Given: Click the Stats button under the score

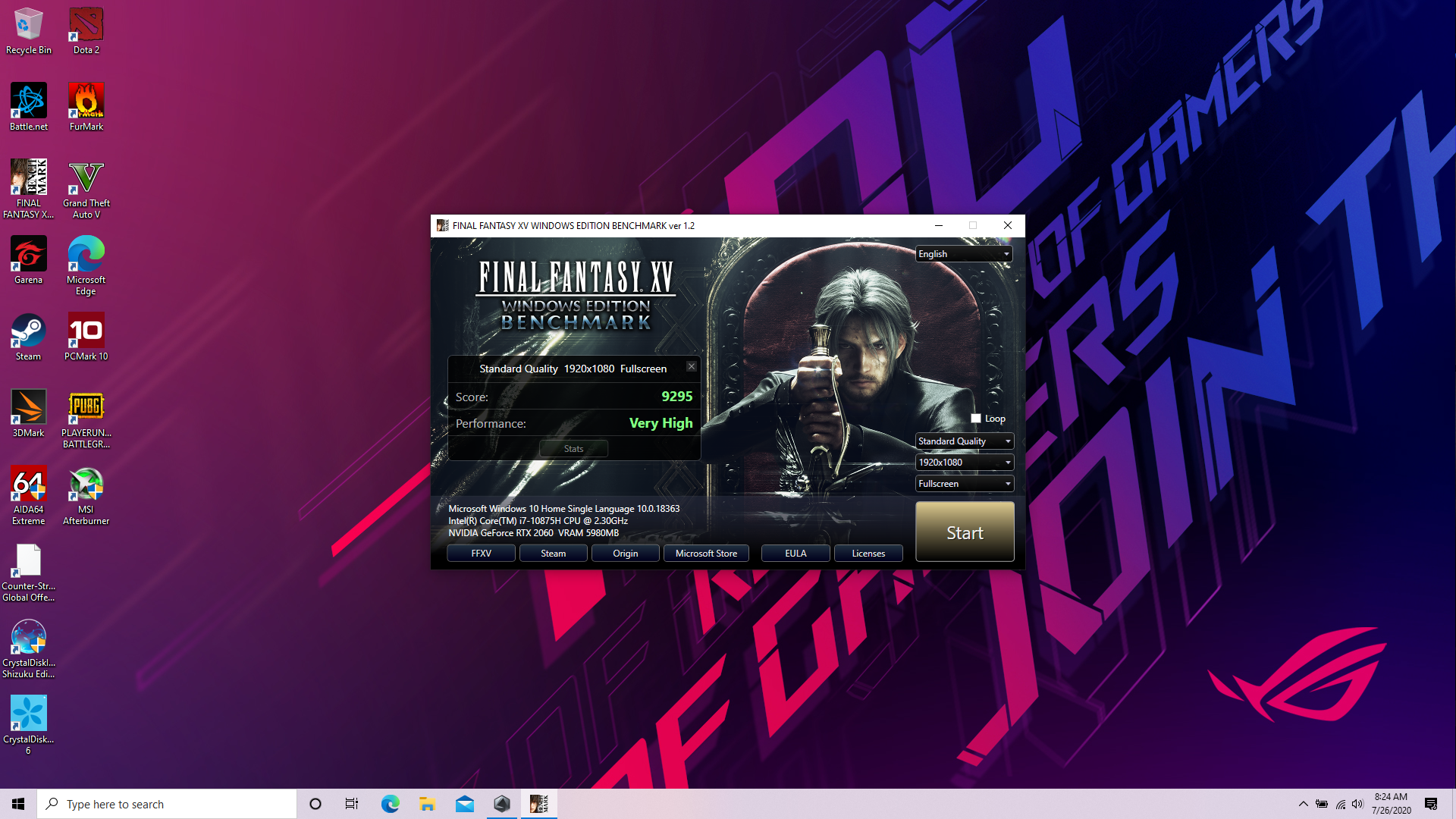Looking at the screenshot, I should 573,449.
